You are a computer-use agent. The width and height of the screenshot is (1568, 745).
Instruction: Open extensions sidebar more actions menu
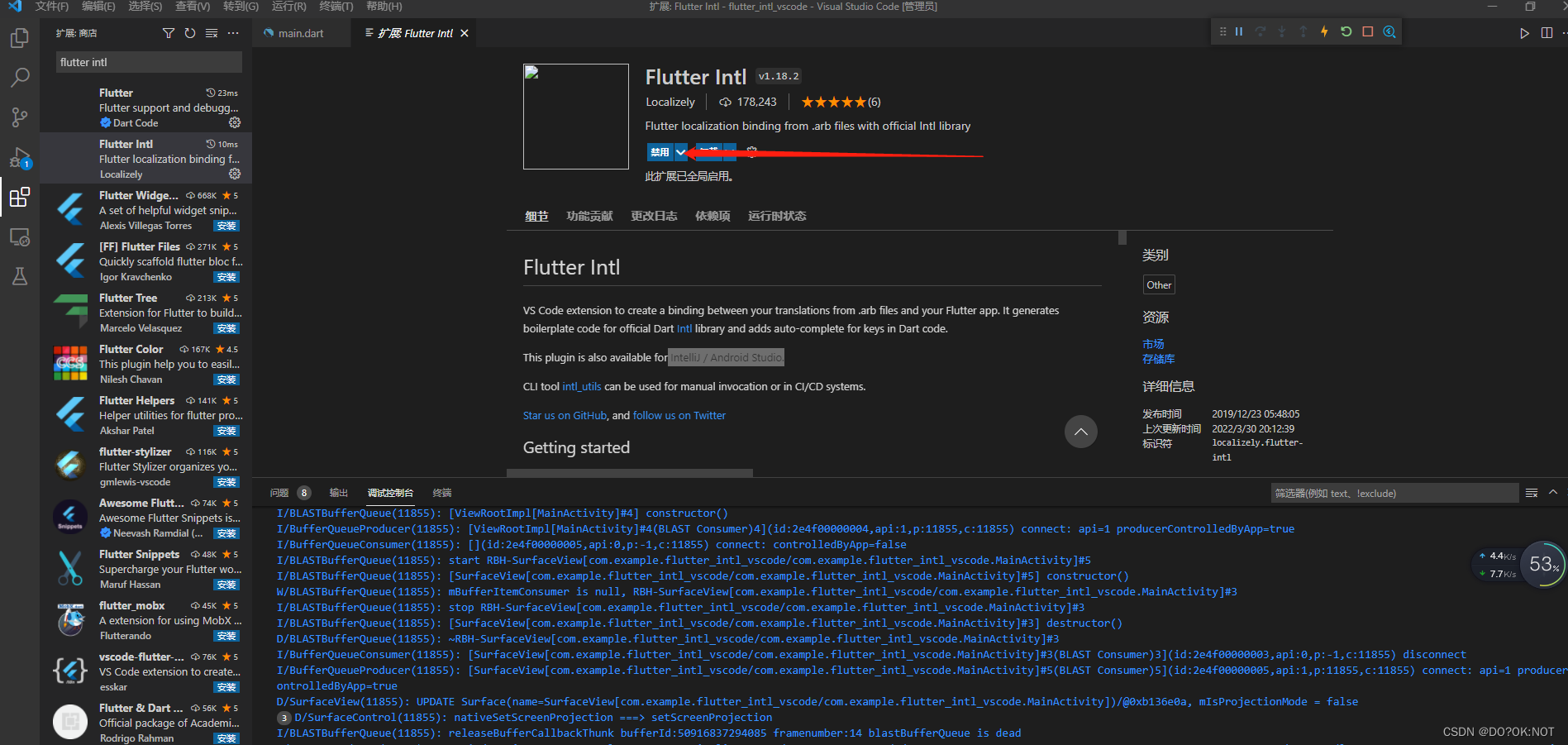click(233, 33)
